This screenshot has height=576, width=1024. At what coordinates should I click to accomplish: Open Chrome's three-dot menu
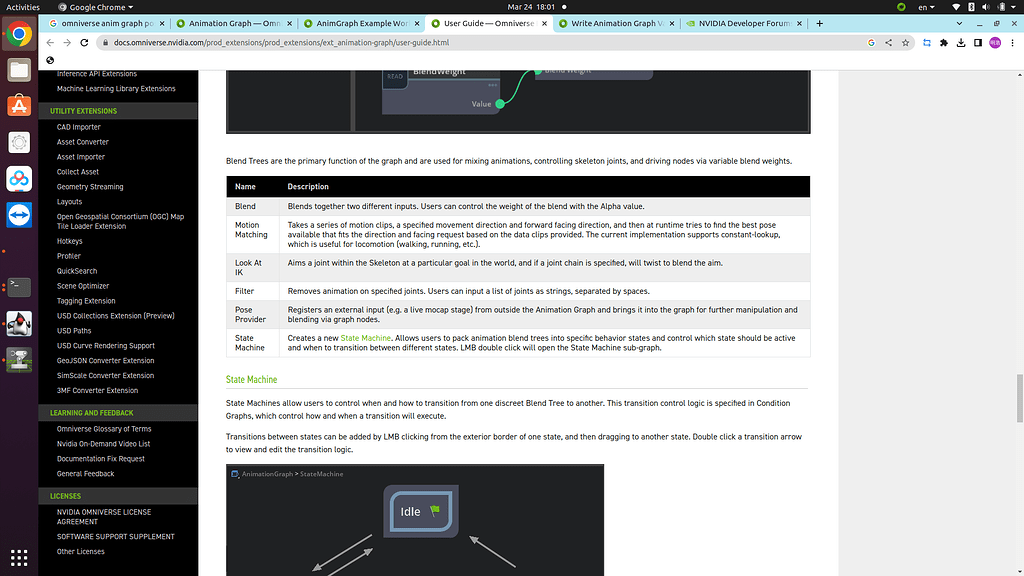1013,43
